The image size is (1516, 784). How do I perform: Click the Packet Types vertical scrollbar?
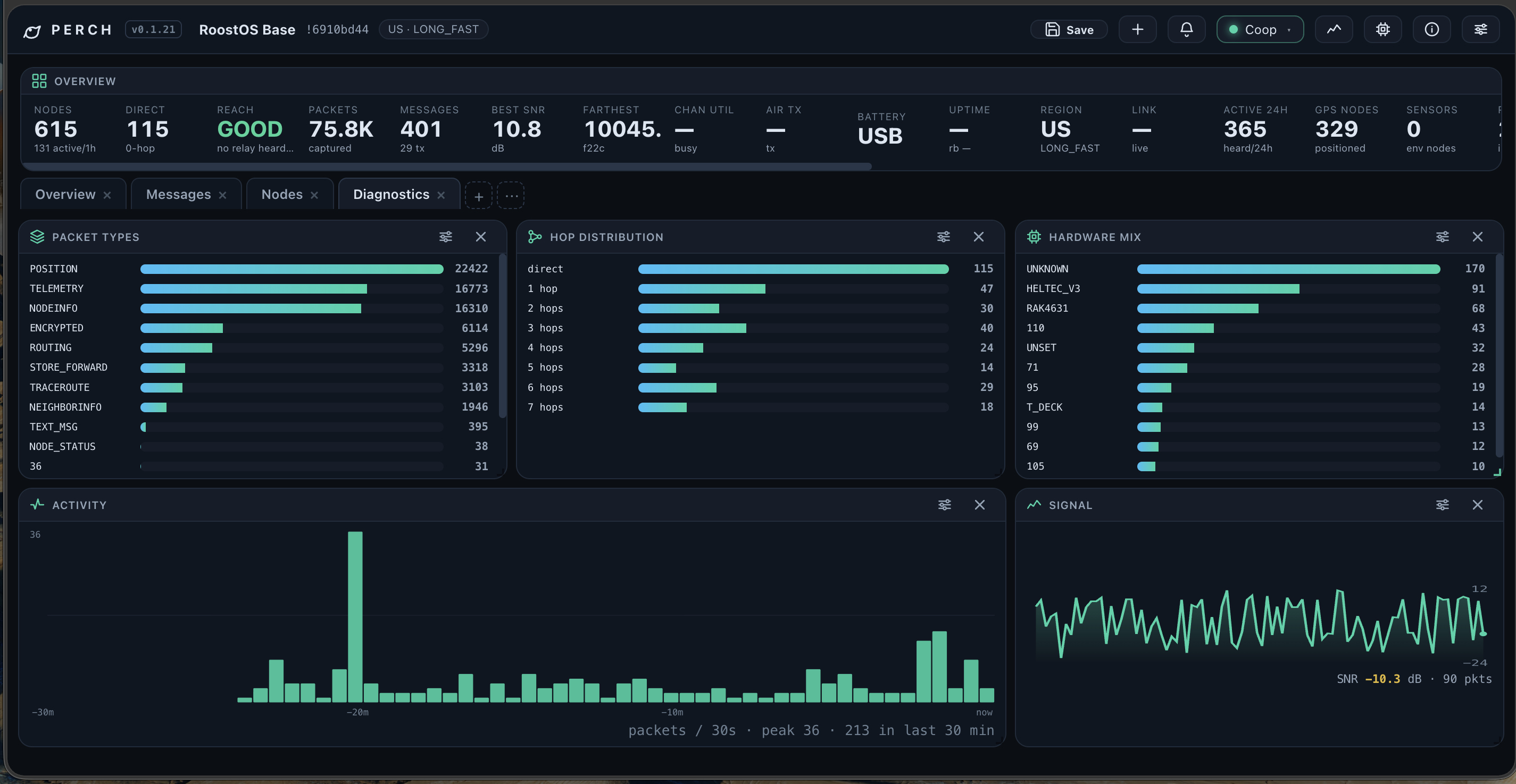coord(503,336)
